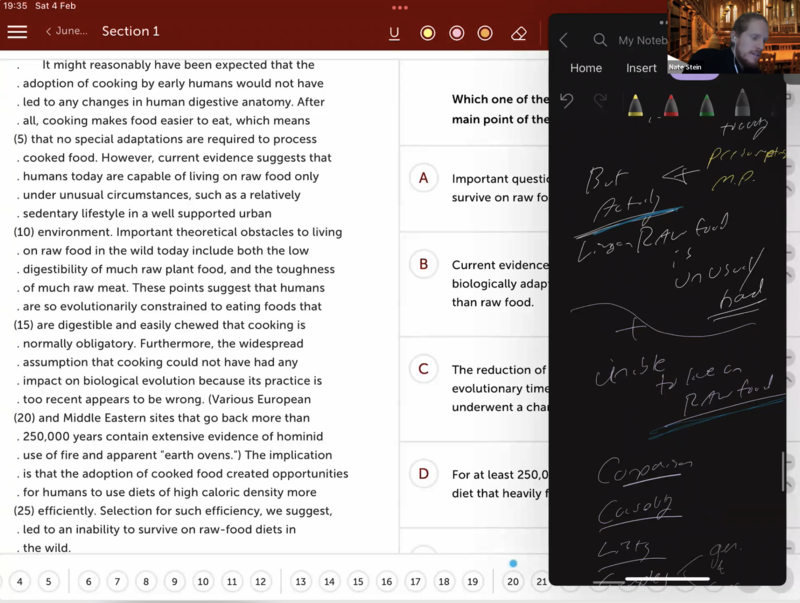Choose the orange highlighter
Viewport: 800px width, 603px height.
pyautogui.click(x=485, y=33)
